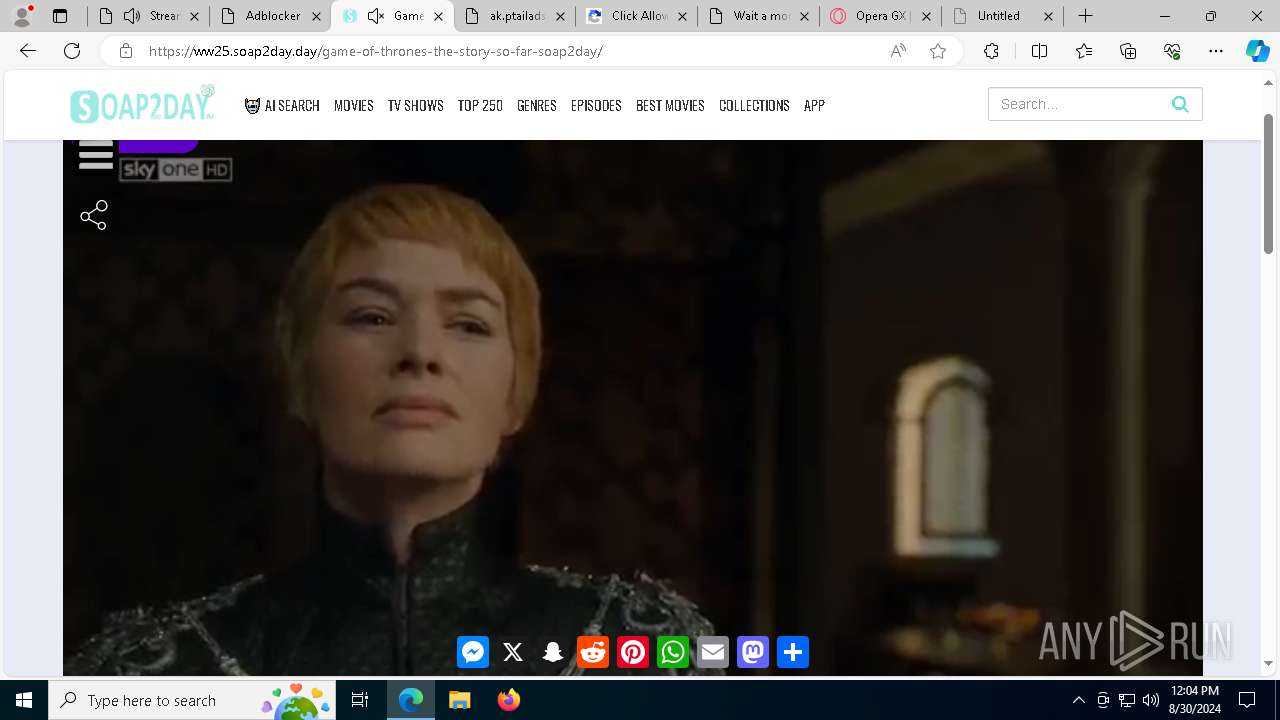The image size is (1280, 720).
Task: Open Edge profile avatar
Action: click(22, 16)
